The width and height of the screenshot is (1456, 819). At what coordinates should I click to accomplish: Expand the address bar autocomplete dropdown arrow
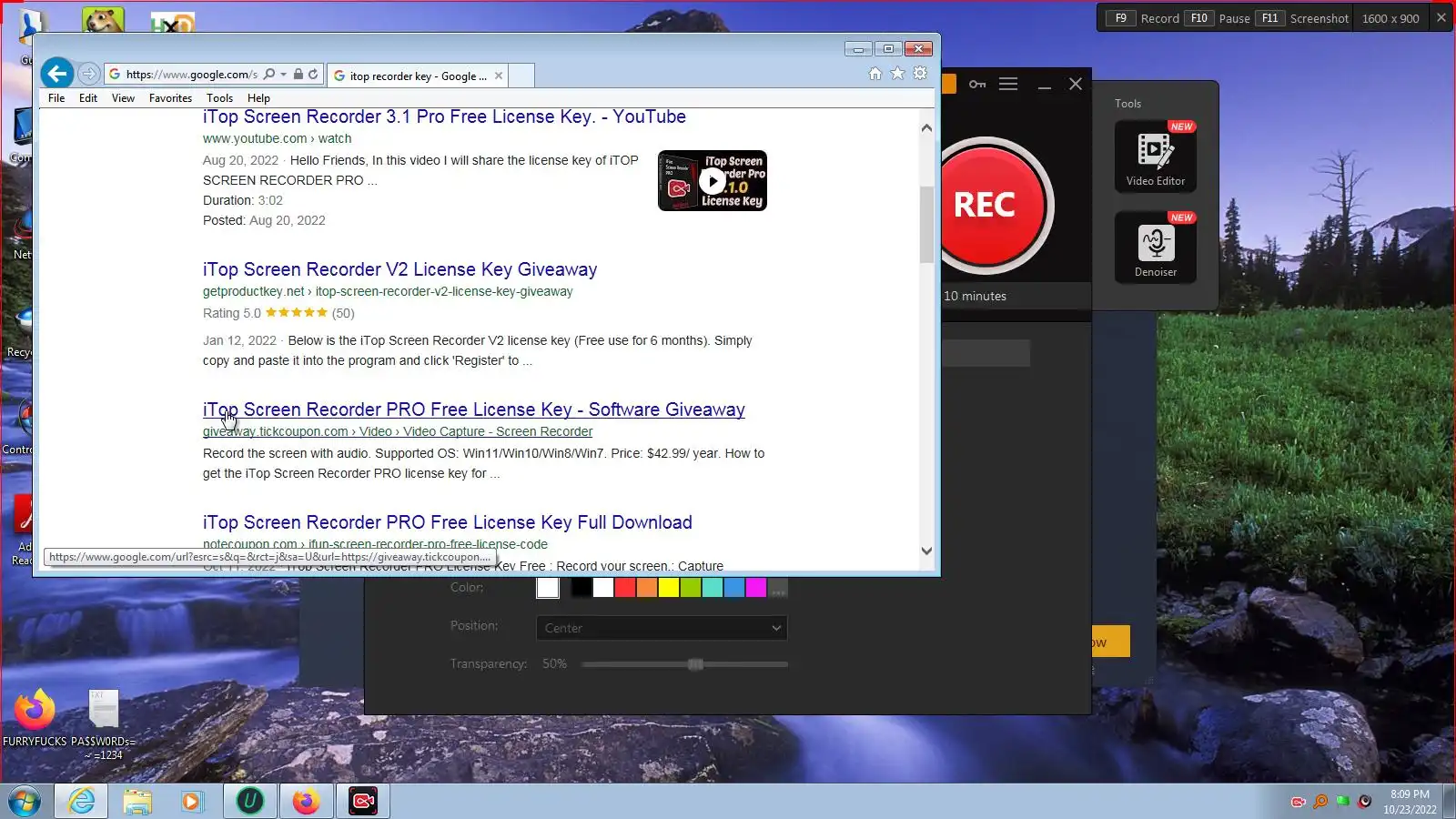pos(283,75)
